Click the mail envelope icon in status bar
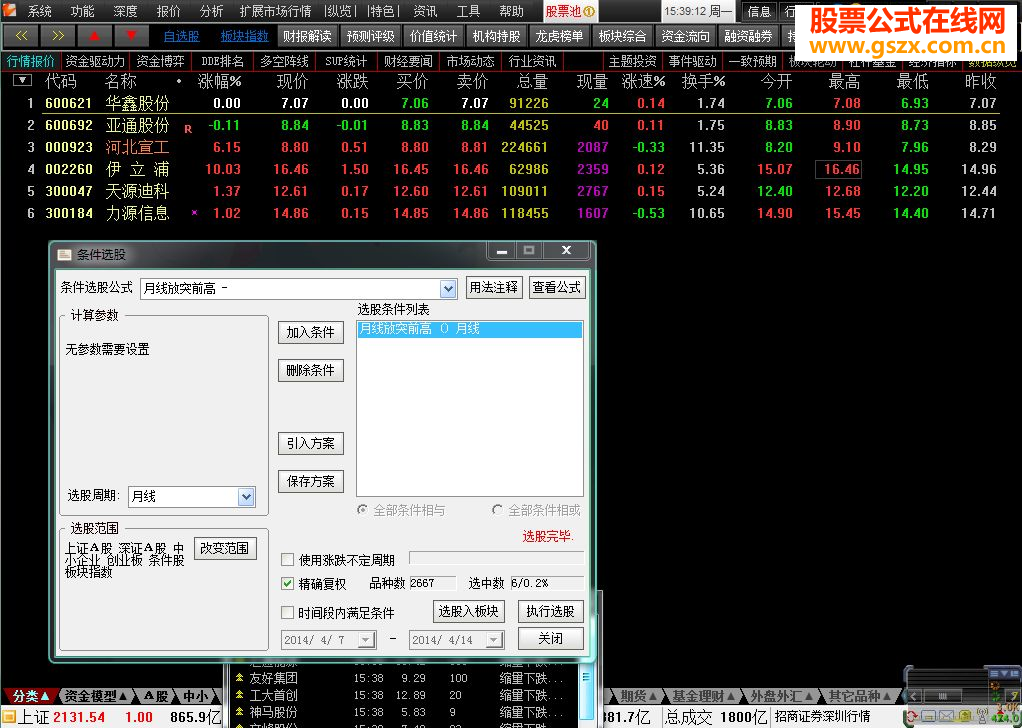 pyautogui.click(x=946, y=717)
